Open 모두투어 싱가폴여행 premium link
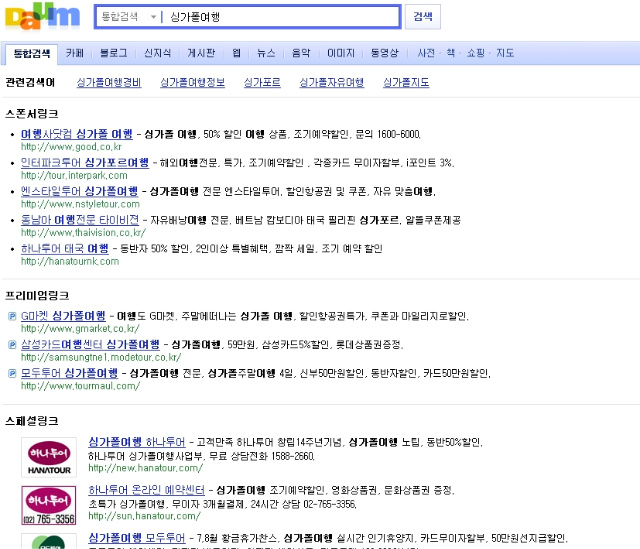The image size is (640, 549). click(x=69, y=373)
